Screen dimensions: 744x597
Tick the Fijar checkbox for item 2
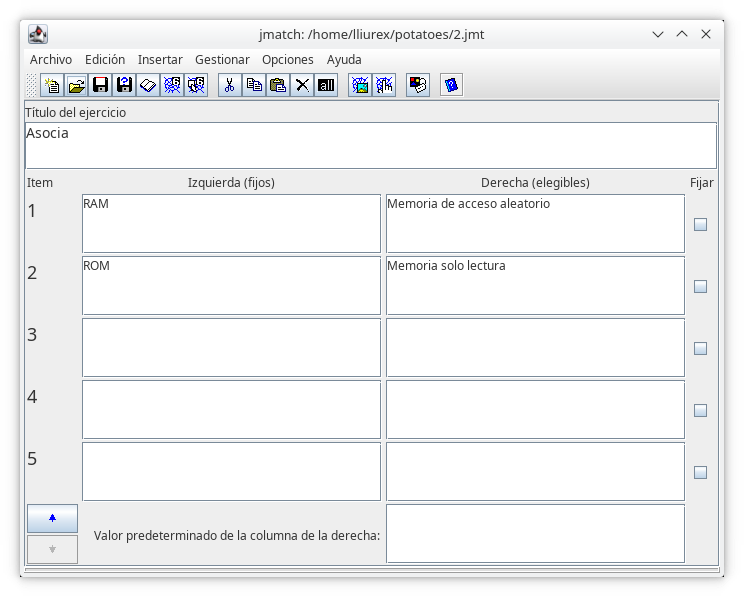[x=700, y=286]
